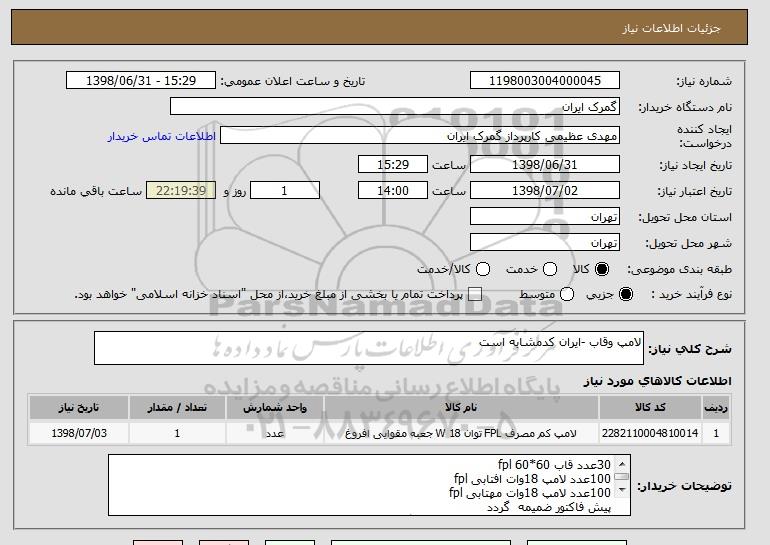This screenshot has height=545, width=770.
Task: Click the واحد شمارش column header
Action: coord(275,408)
